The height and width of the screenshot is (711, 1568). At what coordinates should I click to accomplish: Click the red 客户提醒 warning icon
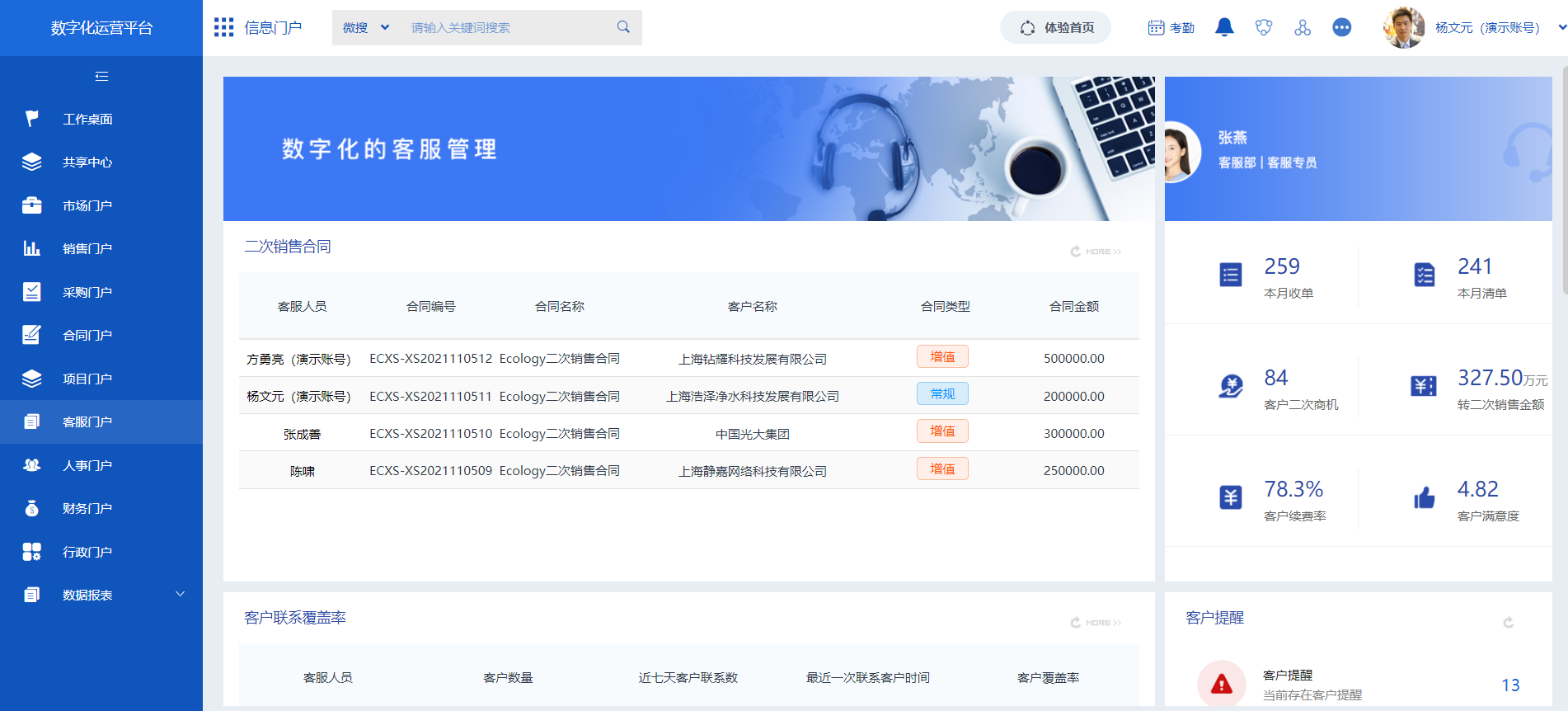(x=1222, y=684)
